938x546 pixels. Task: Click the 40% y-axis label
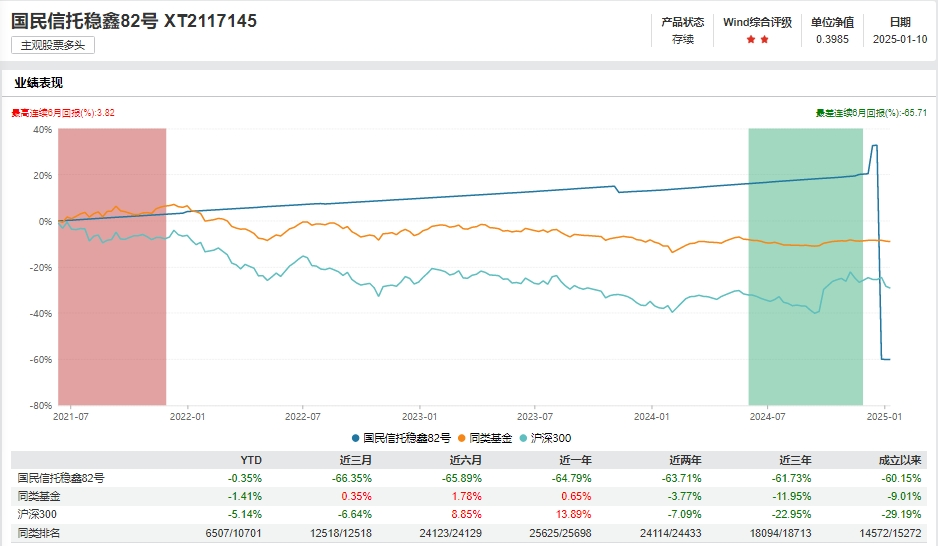click(x=42, y=129)
